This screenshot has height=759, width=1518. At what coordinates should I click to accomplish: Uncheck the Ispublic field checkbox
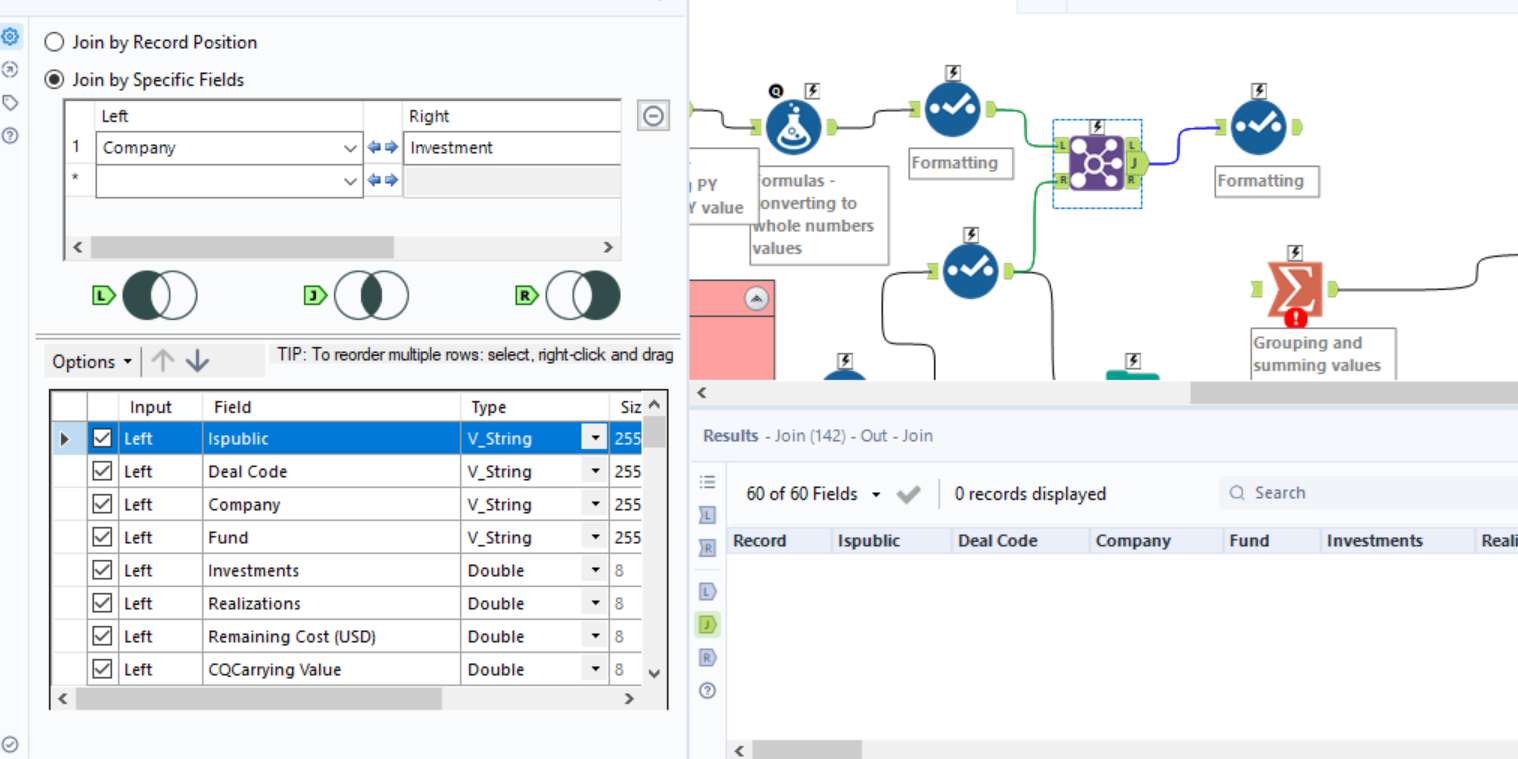[x=103, y=437]
